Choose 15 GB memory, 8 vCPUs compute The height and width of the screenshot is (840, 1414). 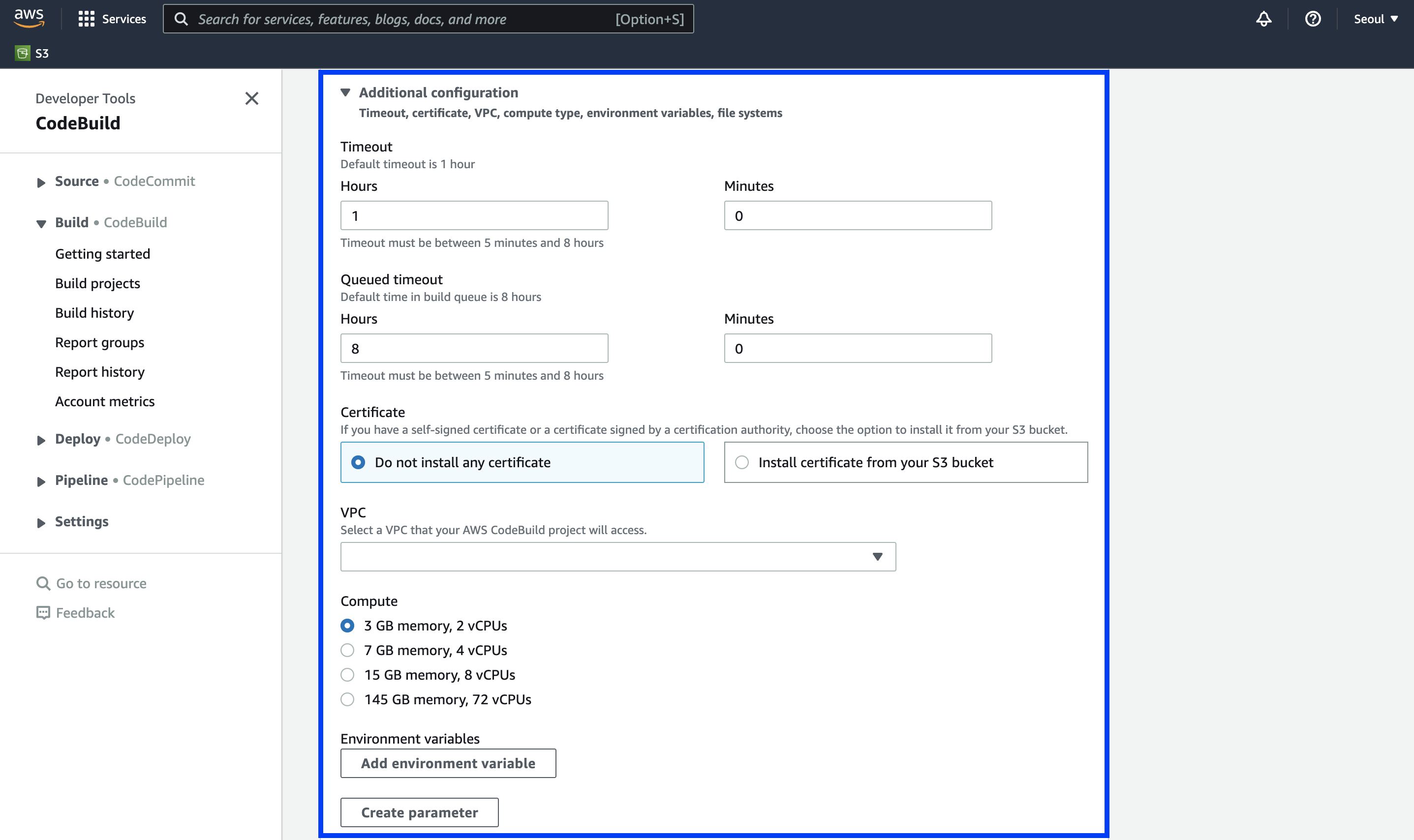[348, 675]
